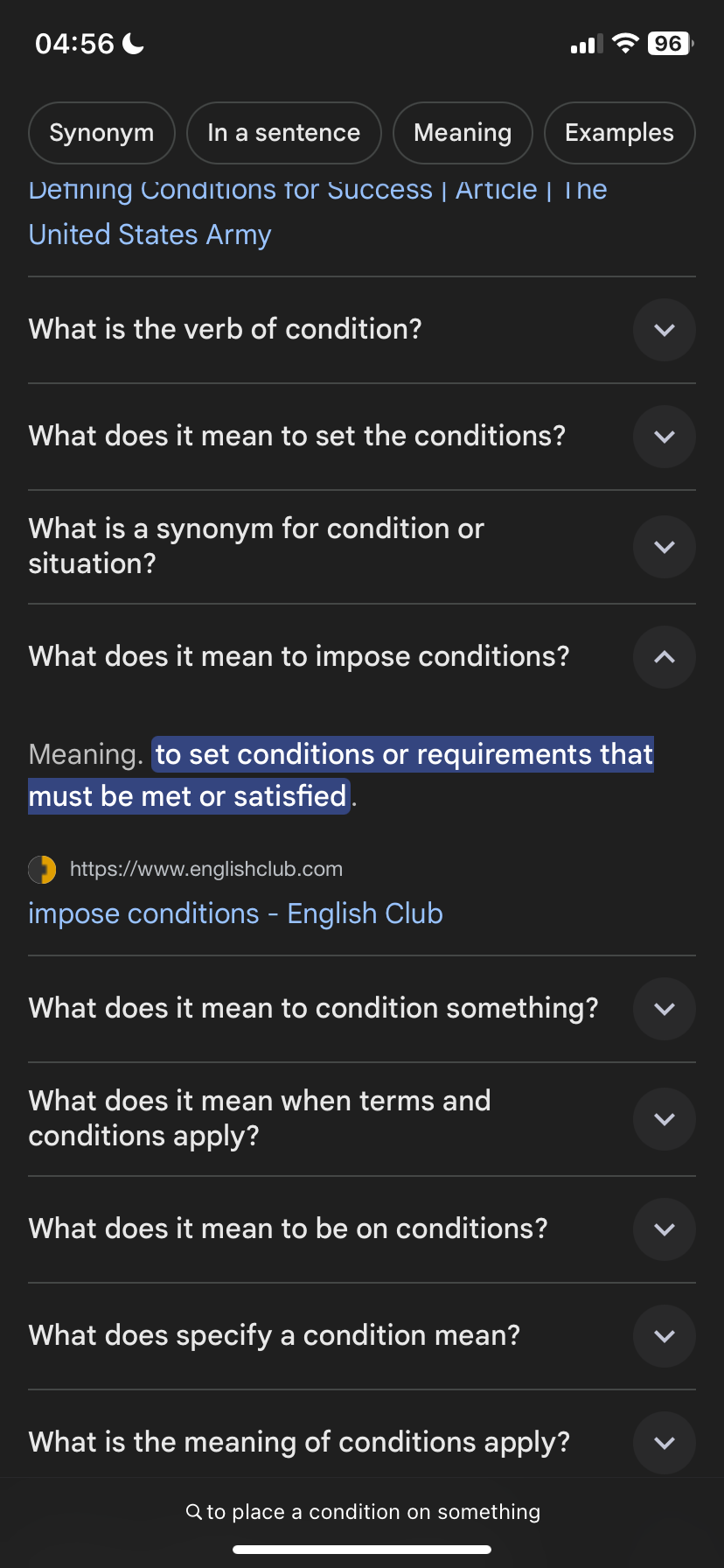
Task: Expand "What is the meaning of conditions apply?"
Action: (x=665, y=1443)
